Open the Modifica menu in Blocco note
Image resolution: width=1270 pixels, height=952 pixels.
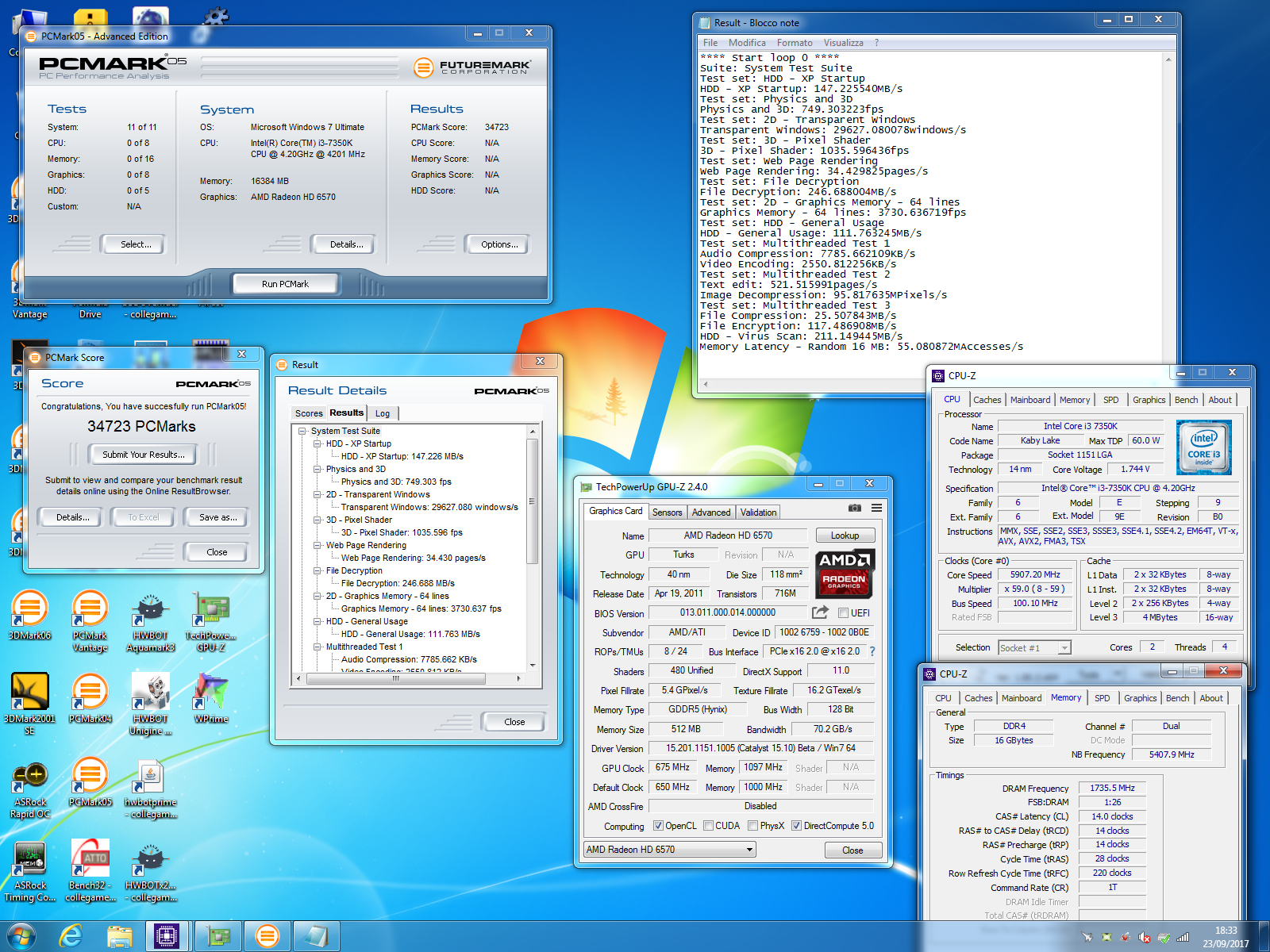(747, 43)
